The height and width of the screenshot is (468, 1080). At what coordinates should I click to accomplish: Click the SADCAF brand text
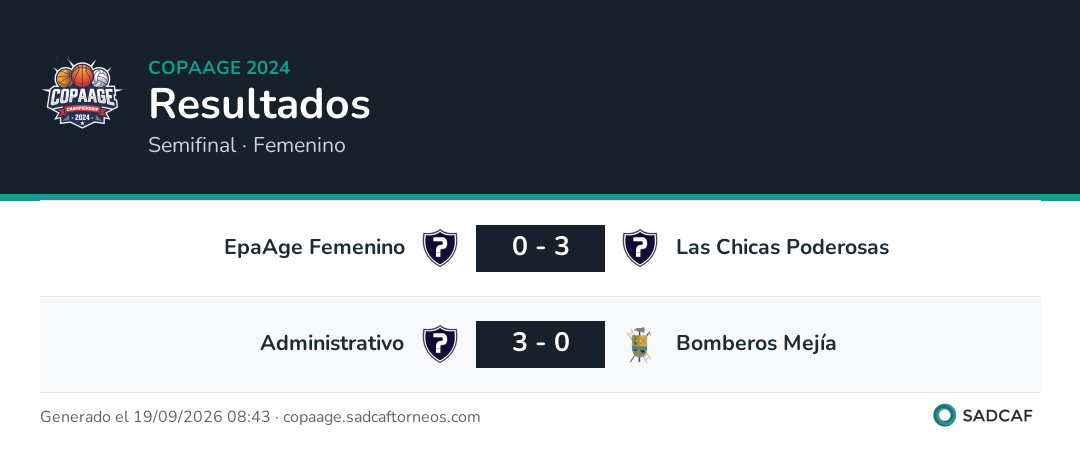click(x=997, y=416)
